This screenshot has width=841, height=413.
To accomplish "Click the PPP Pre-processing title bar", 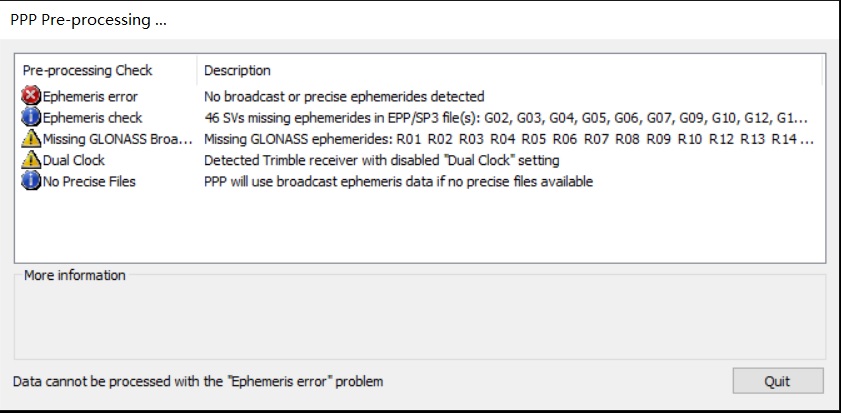I will tap(420, 20).
